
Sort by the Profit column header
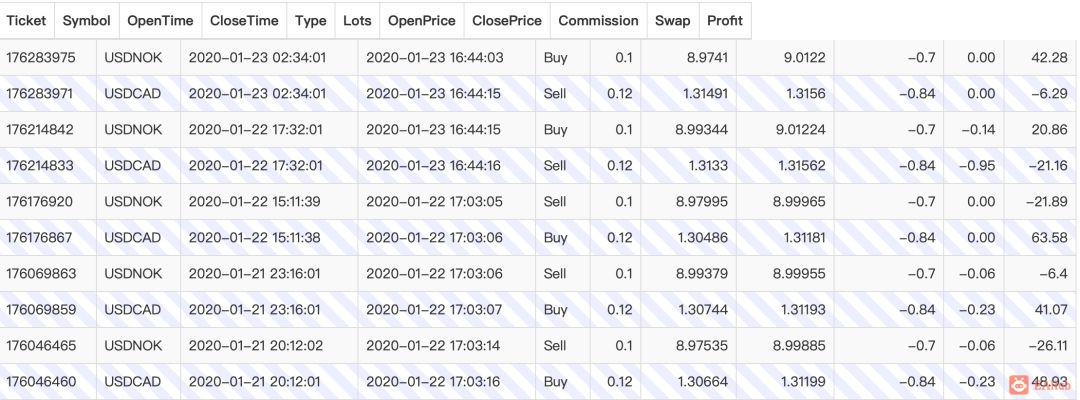724,20
